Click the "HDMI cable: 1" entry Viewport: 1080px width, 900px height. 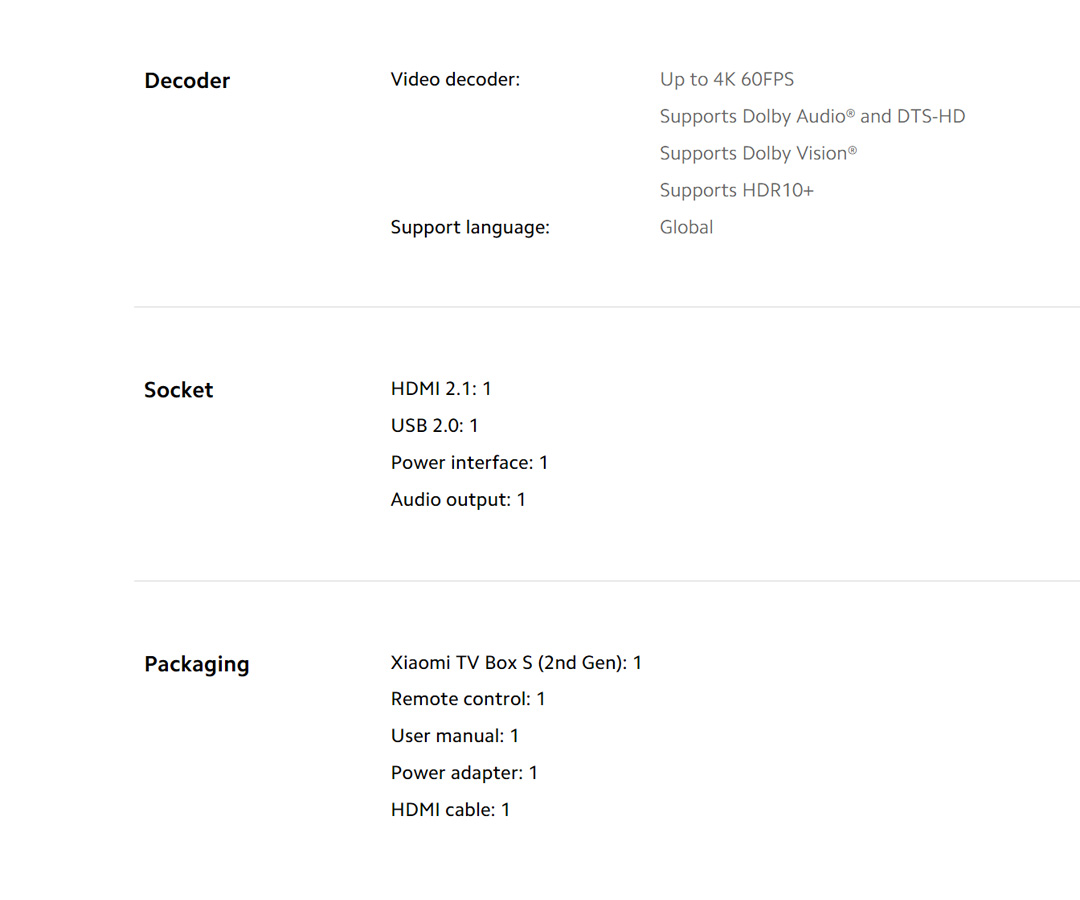point(450,810)
